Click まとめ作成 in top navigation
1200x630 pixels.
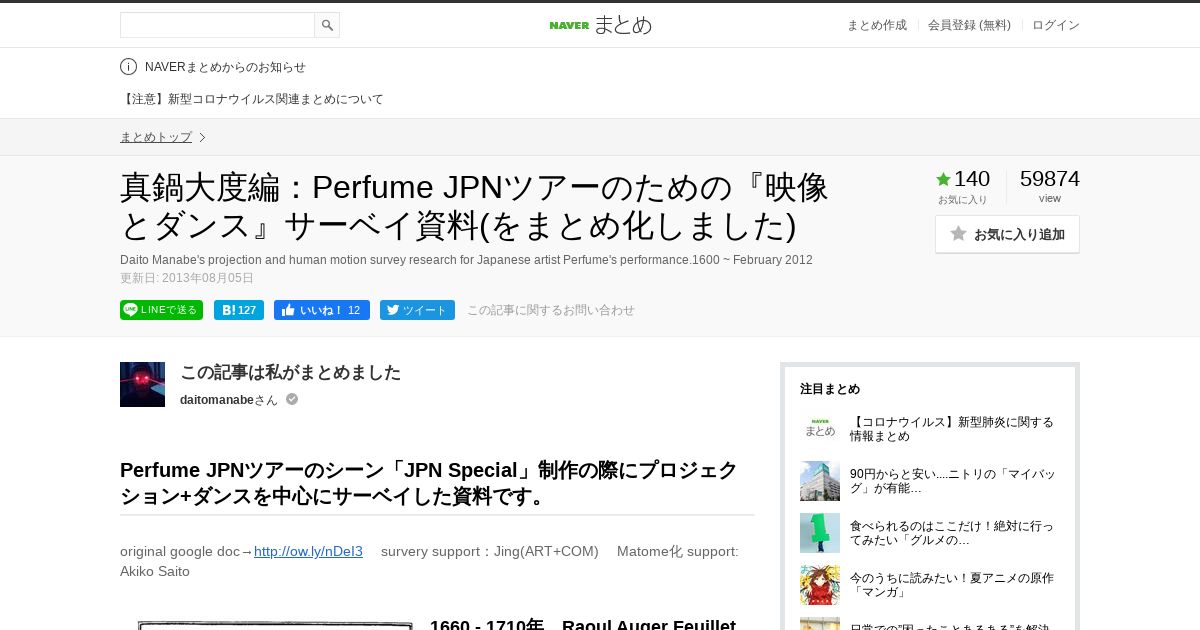877,25
